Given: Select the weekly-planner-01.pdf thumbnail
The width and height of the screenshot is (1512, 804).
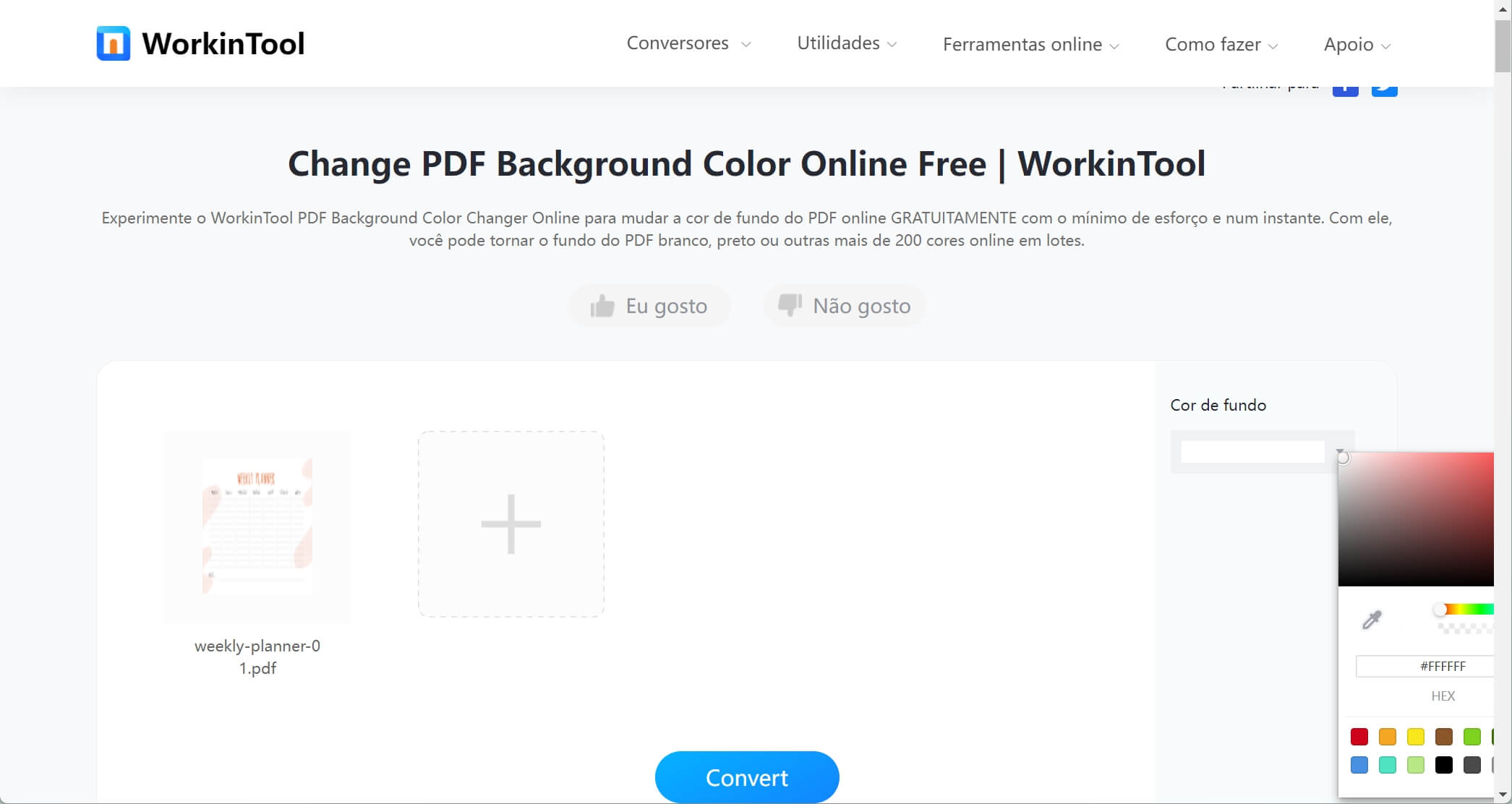Looking at the screenshot, I should tap(257, 526).
